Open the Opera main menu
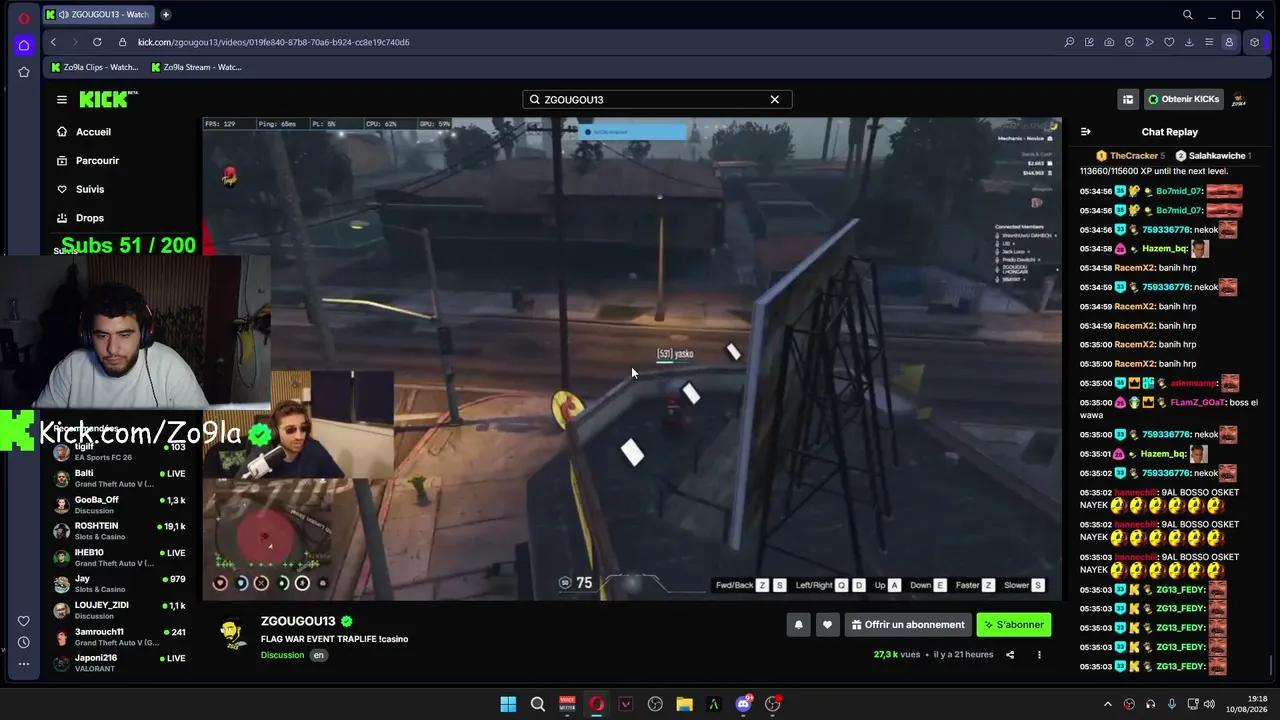This screenshot has width=1280, height=720. (x=24, y=17)
